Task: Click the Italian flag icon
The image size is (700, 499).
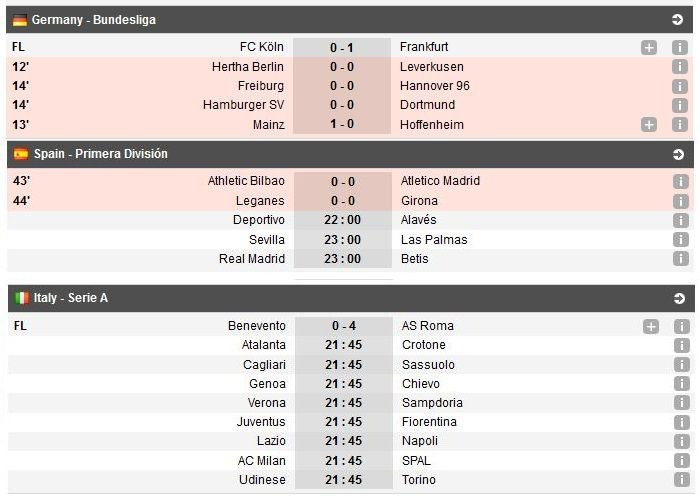Action: pos(20,298)
